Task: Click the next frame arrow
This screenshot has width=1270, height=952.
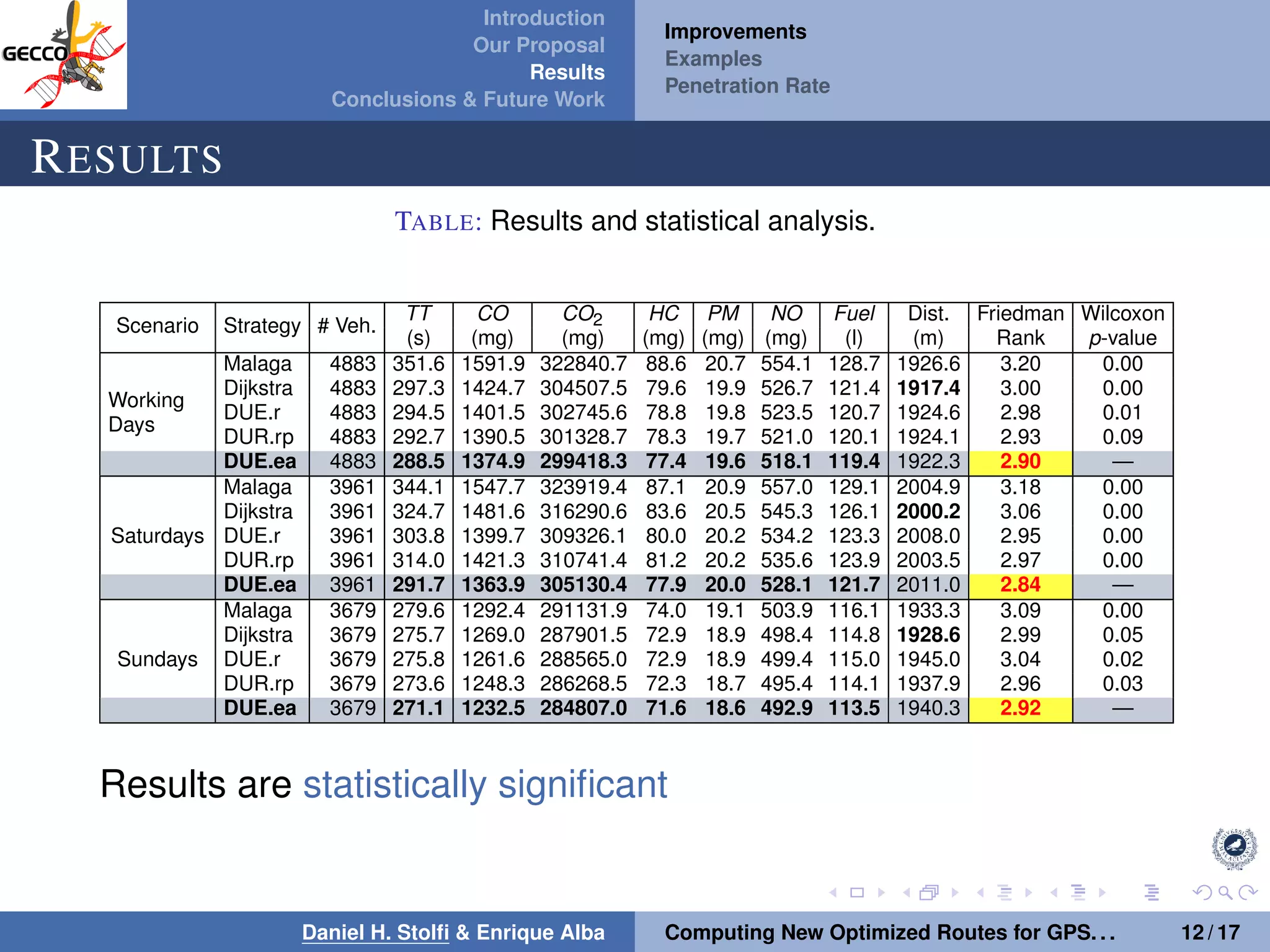Action: [x=955, y=892]
